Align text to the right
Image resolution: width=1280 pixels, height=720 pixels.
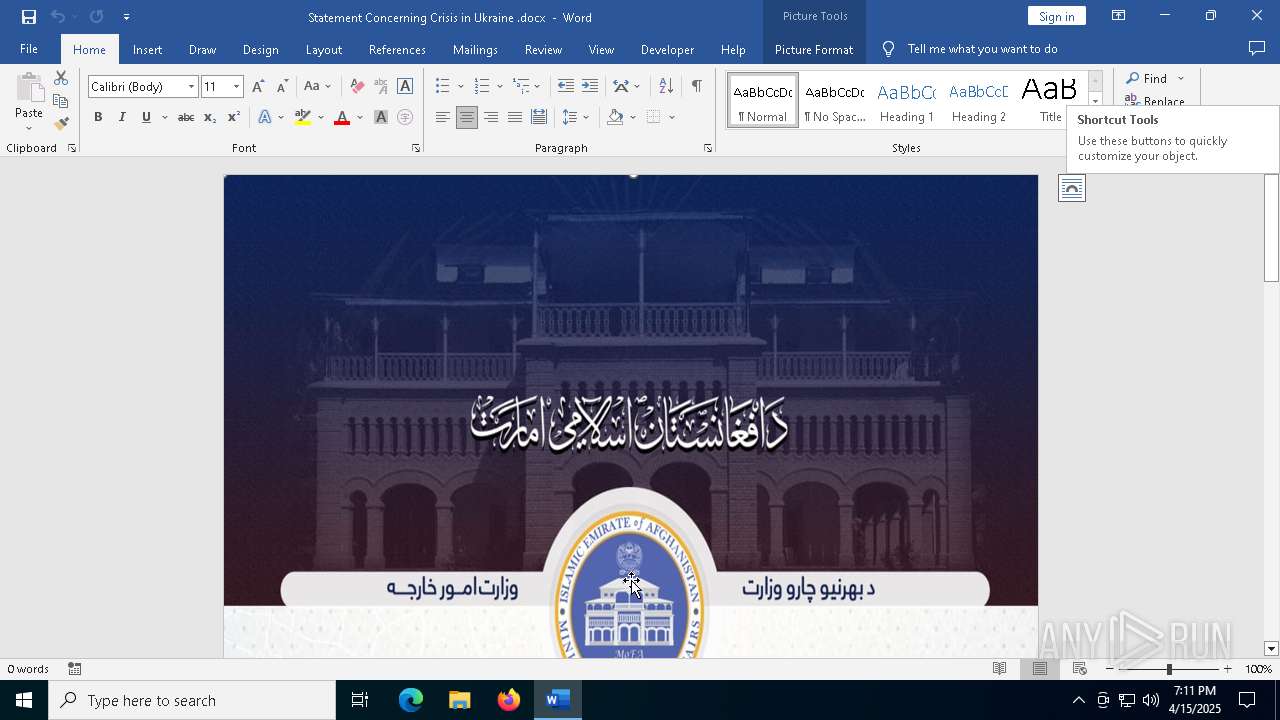tap(491, 118)
